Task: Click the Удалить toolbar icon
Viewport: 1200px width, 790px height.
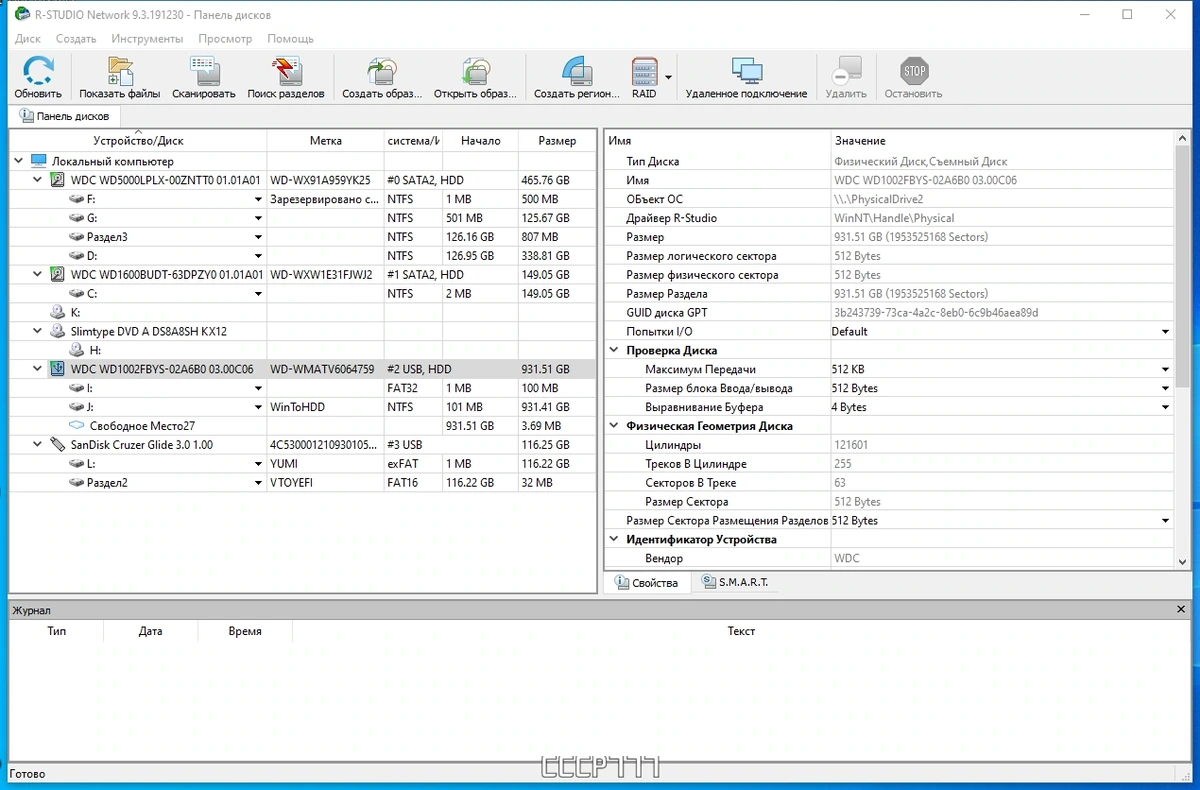Action: 846,72
